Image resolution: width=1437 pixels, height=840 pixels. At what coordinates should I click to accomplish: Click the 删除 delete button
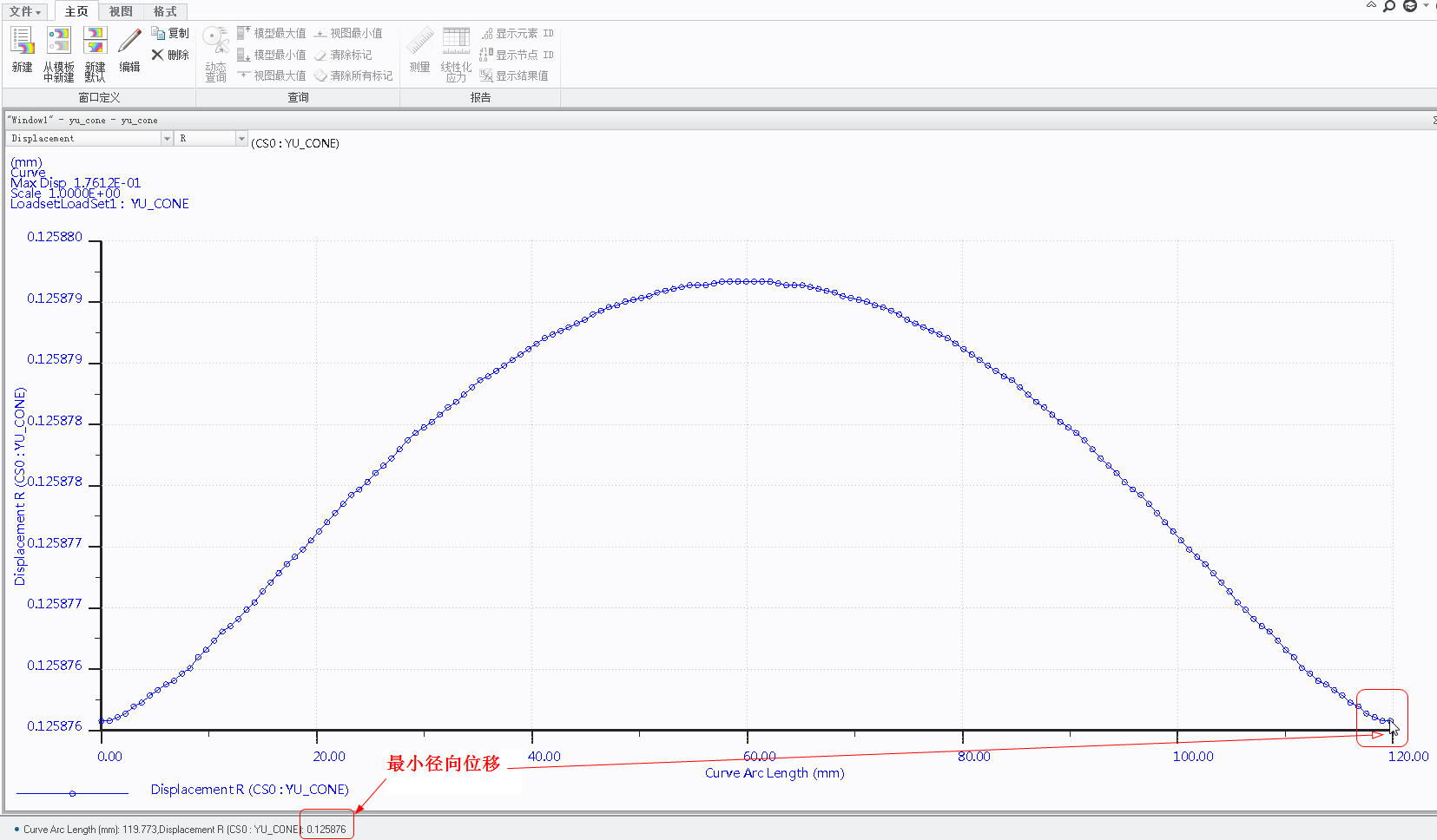tap(170, 55)
